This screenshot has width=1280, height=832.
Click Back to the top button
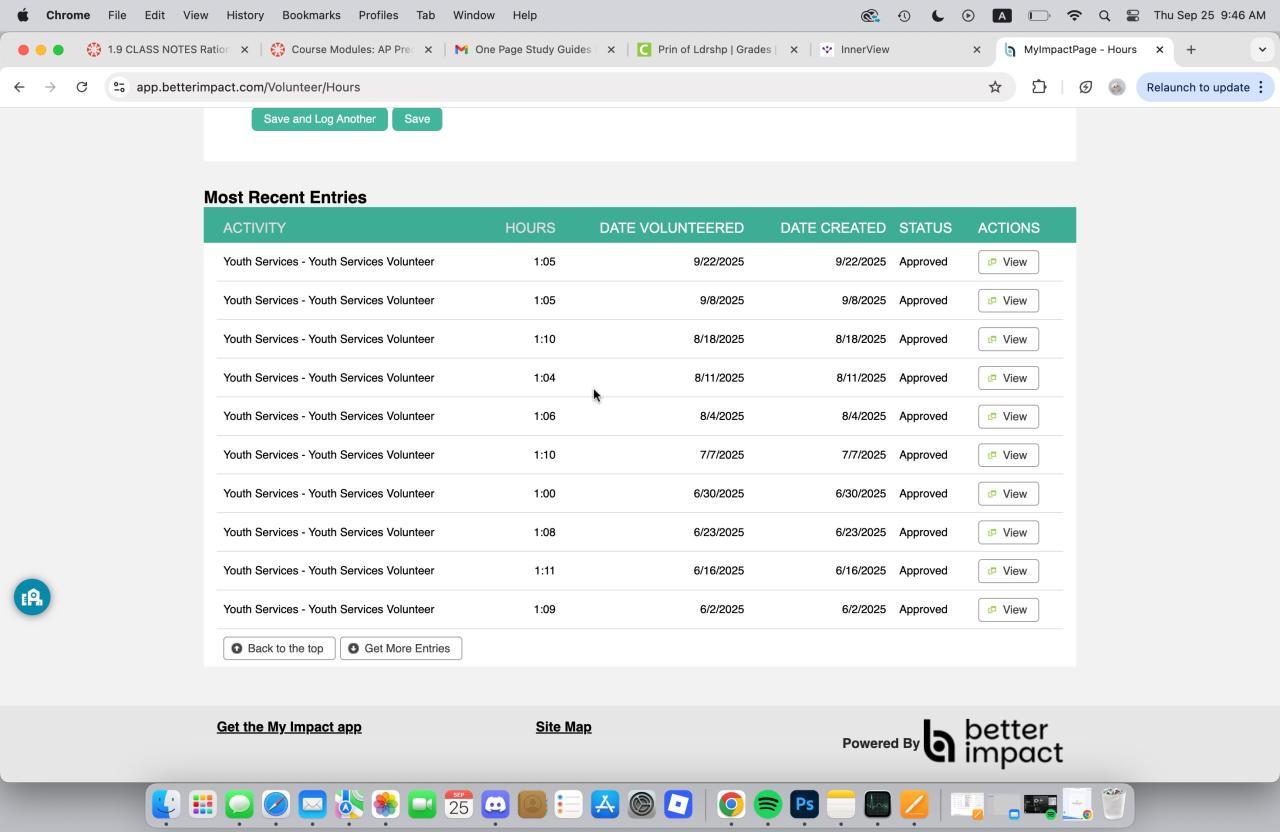pos(279,648)
